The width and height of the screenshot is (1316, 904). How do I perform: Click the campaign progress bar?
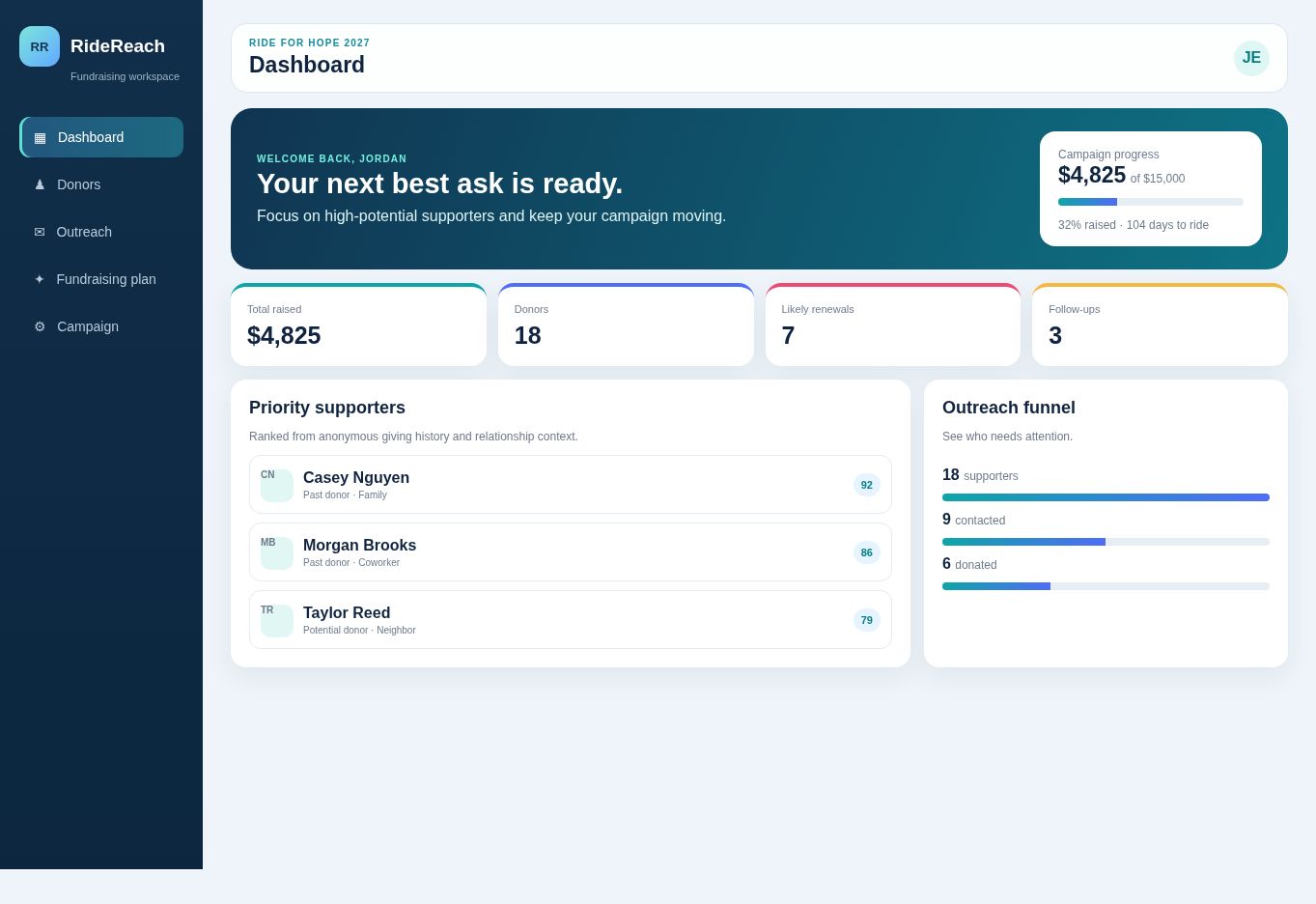pyautogui.click(x=1151, y=202)
